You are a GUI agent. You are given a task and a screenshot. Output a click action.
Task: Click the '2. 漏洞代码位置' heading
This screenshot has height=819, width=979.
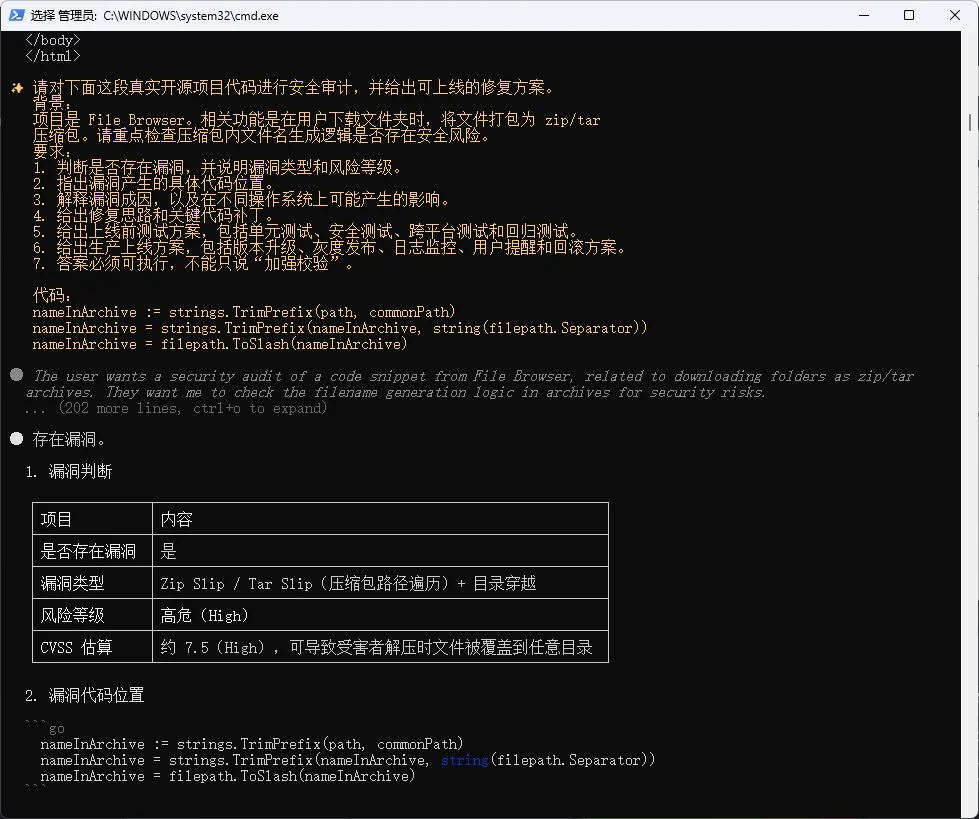pos(85,695)
